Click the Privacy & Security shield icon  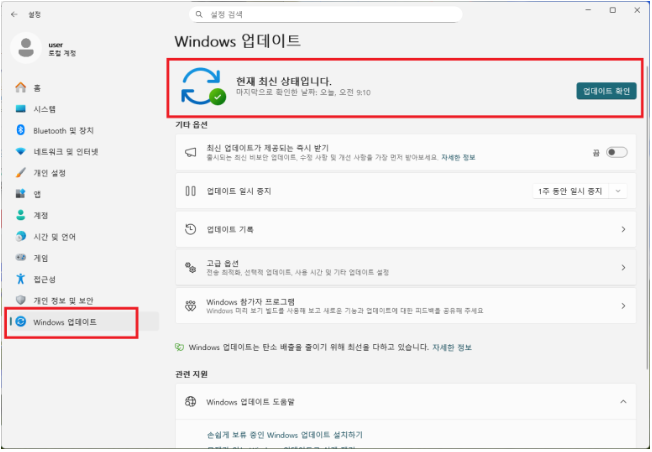[20, 300]
